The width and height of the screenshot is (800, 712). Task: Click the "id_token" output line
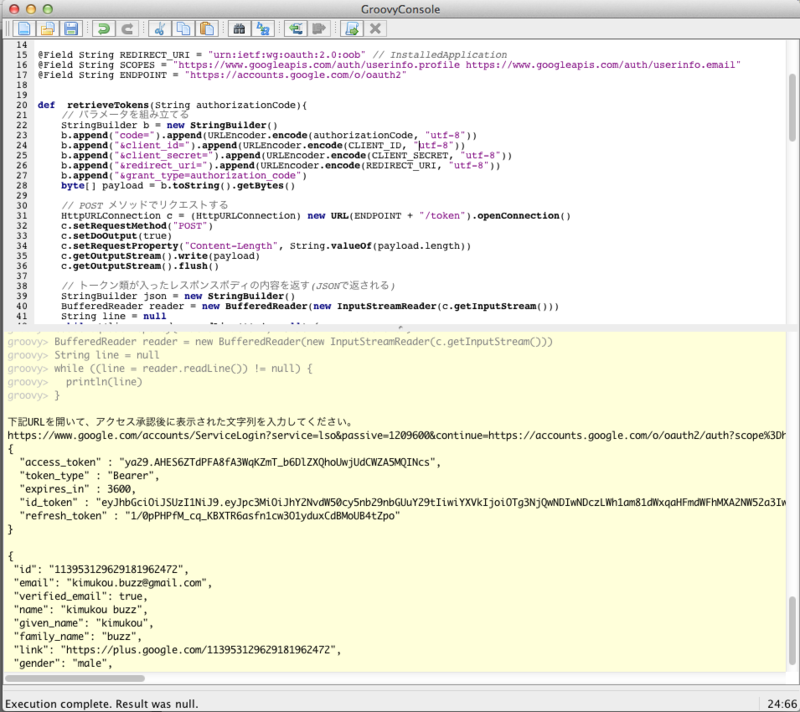(403, 502)
